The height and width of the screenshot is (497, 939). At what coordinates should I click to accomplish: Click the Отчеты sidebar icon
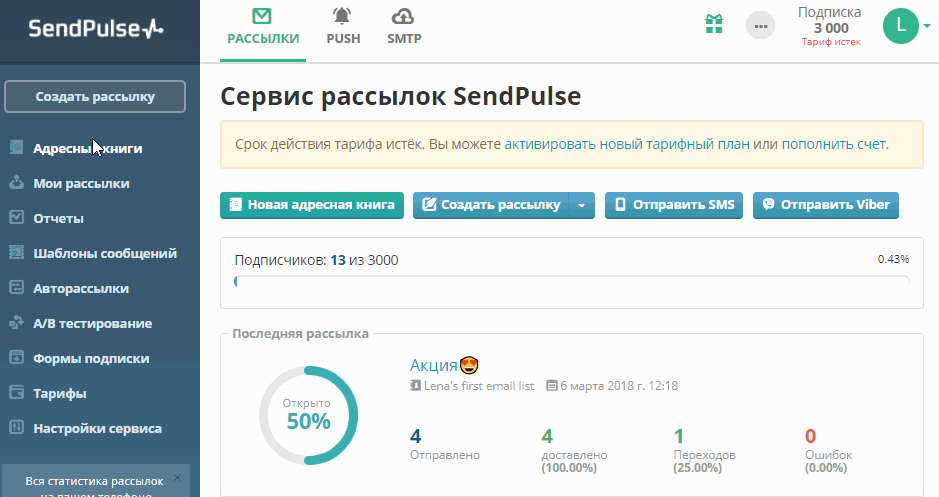17,217
